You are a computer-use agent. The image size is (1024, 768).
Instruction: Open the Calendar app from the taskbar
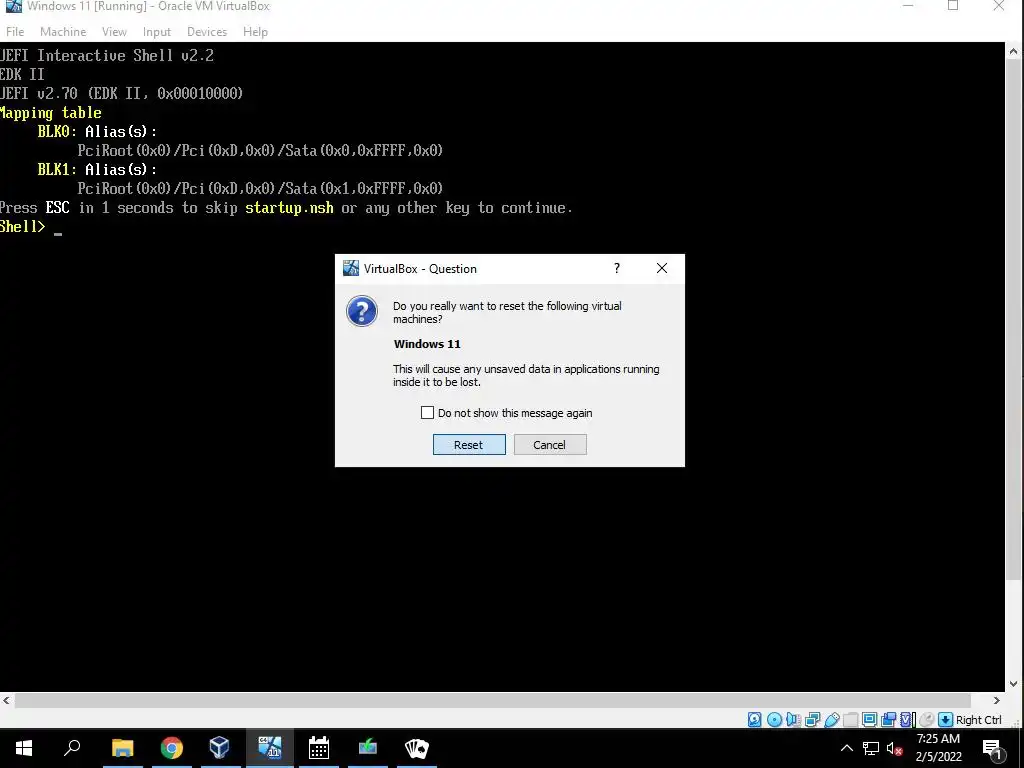[x=319, y=748]
